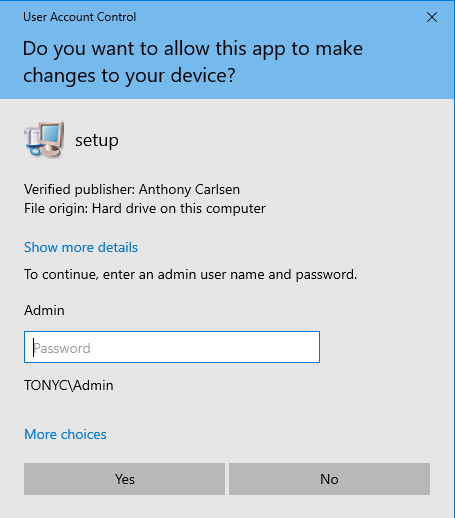
Task: Click the No button to deny
Action: (329, 479)
